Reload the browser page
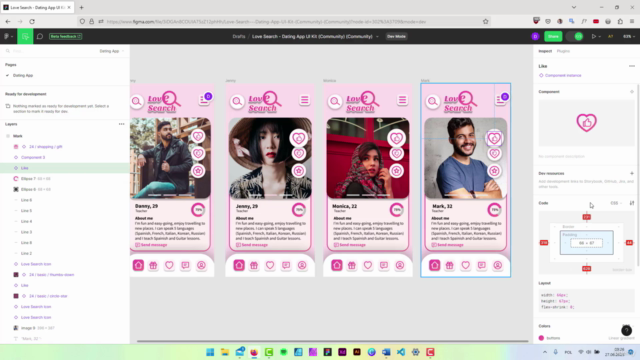 32,21
